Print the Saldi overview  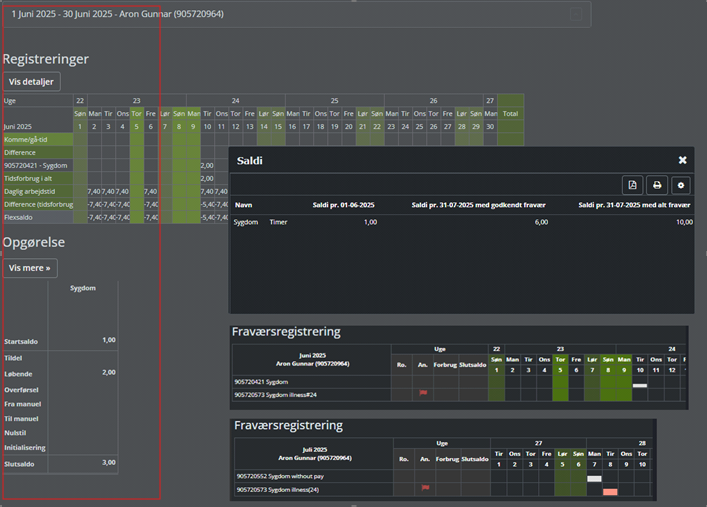click(656, 185)
